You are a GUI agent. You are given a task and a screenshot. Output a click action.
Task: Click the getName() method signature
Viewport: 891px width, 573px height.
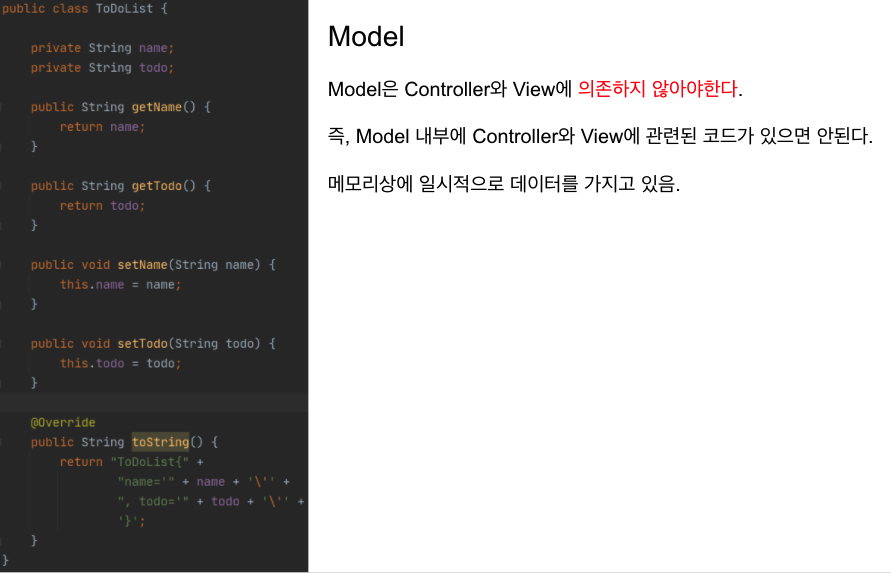pyautogui.click(x=120, y=107)
